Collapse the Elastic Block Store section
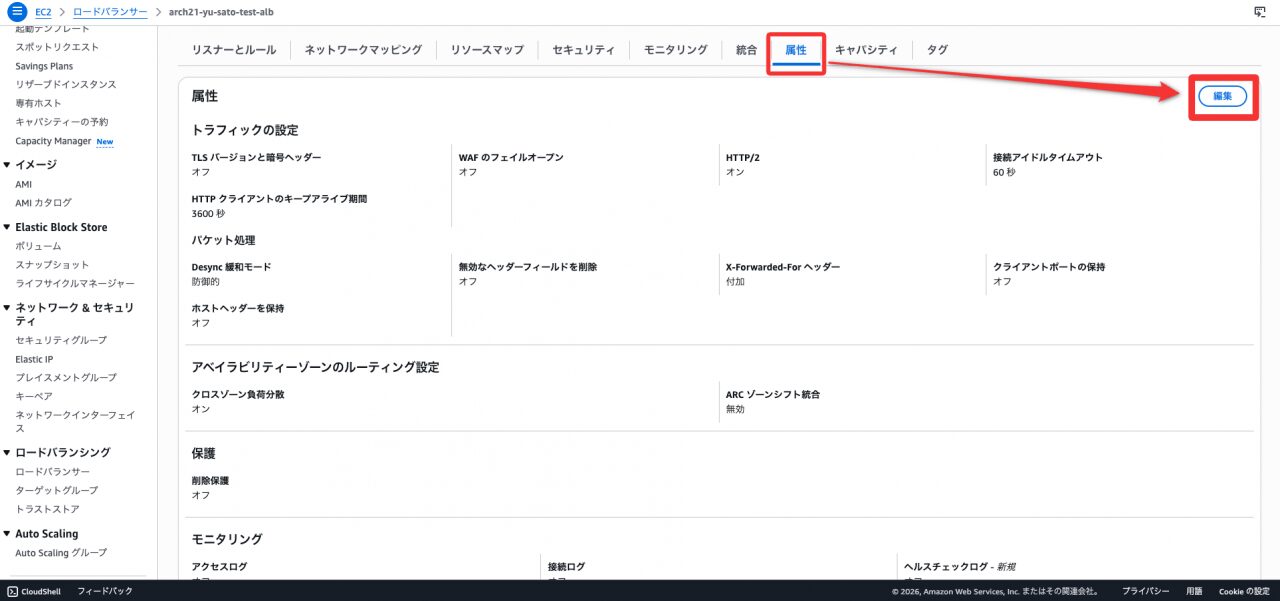This screenshot has height=601, width=1280. point(7,227)
